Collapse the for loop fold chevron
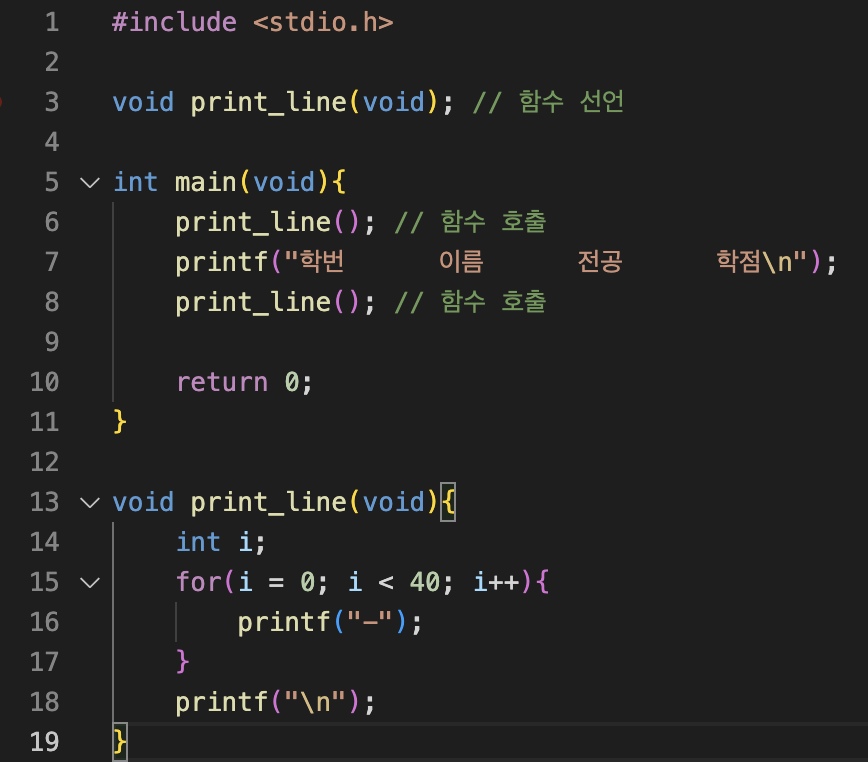 tap(90, 582)
